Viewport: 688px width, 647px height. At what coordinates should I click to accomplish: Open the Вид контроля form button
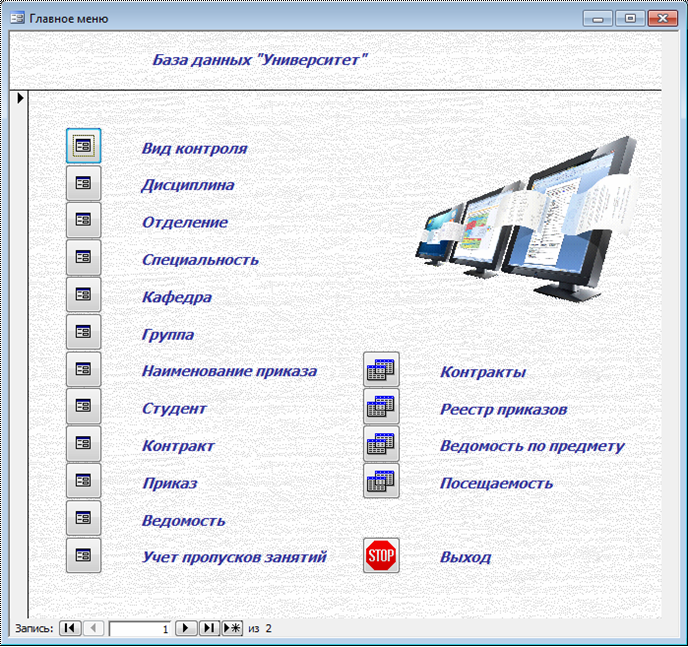coord(83,146)
